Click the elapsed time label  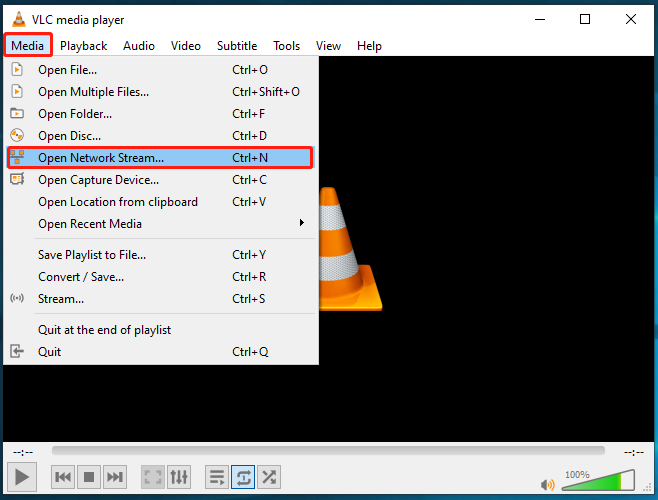click(23, 452)
